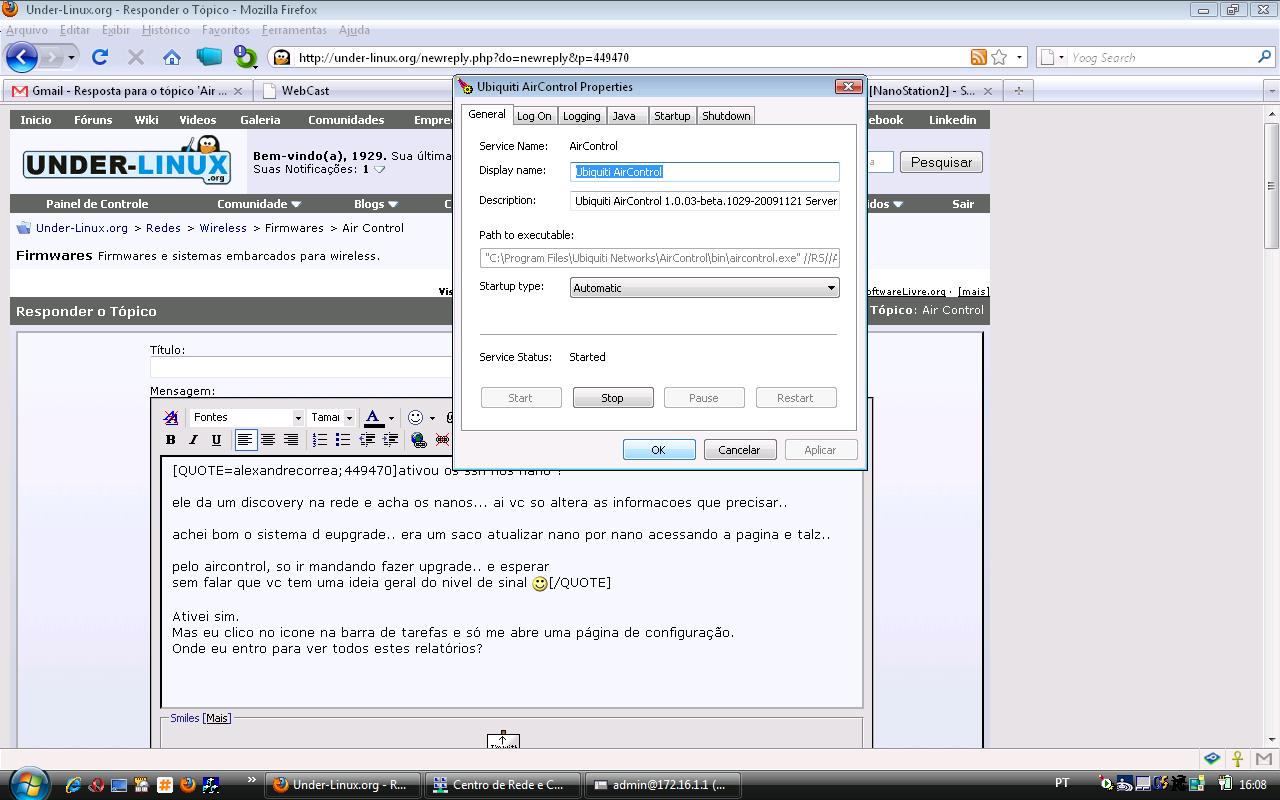Click Cancelar in AirControl Properties
The height and width of the screenshot is (800, 1280).
[739, 450]
